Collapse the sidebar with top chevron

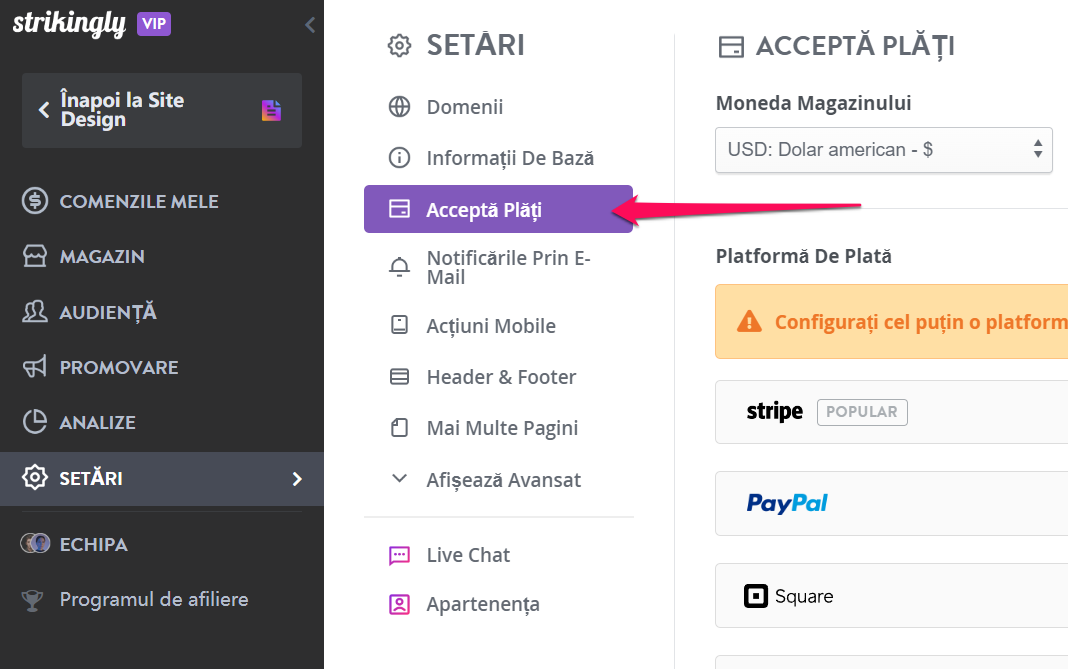(310, 25)
